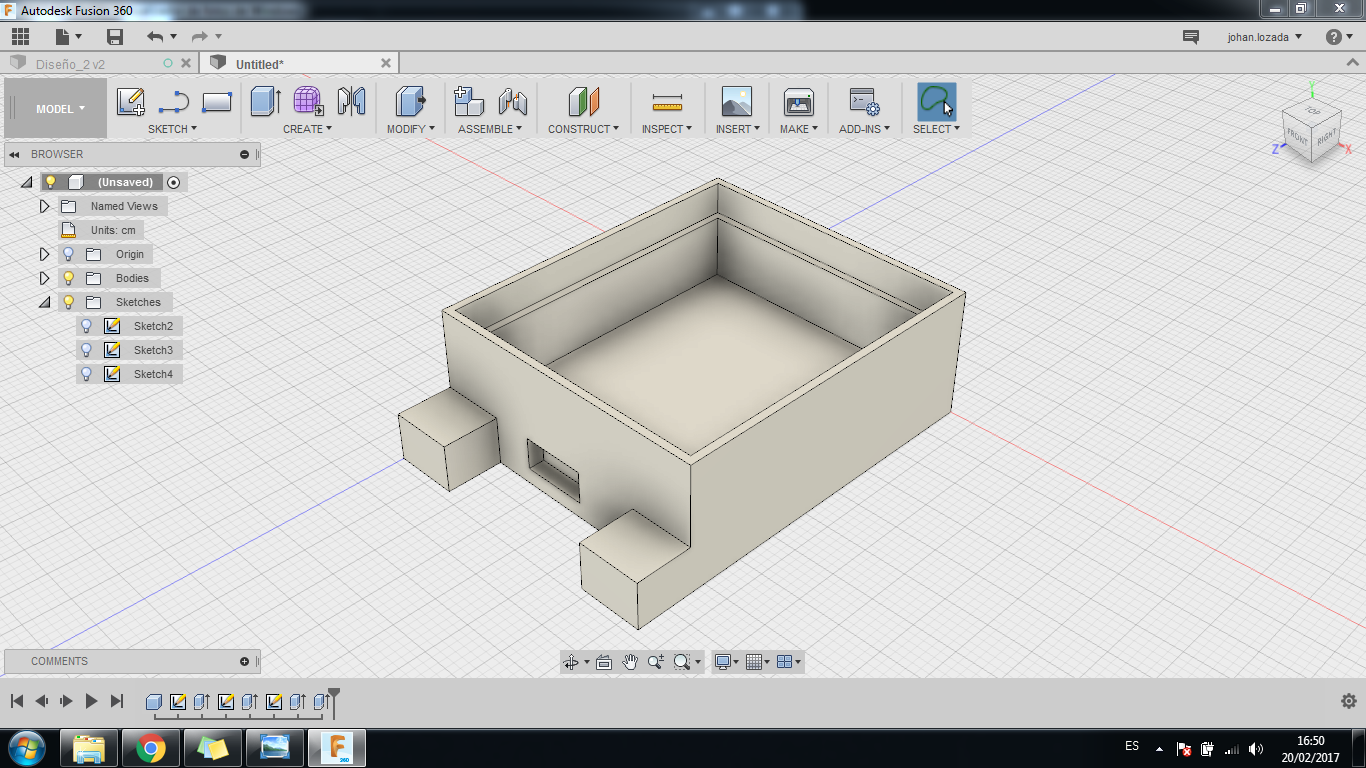Click the ViewCube FRONT face

tap(1298, 137)
